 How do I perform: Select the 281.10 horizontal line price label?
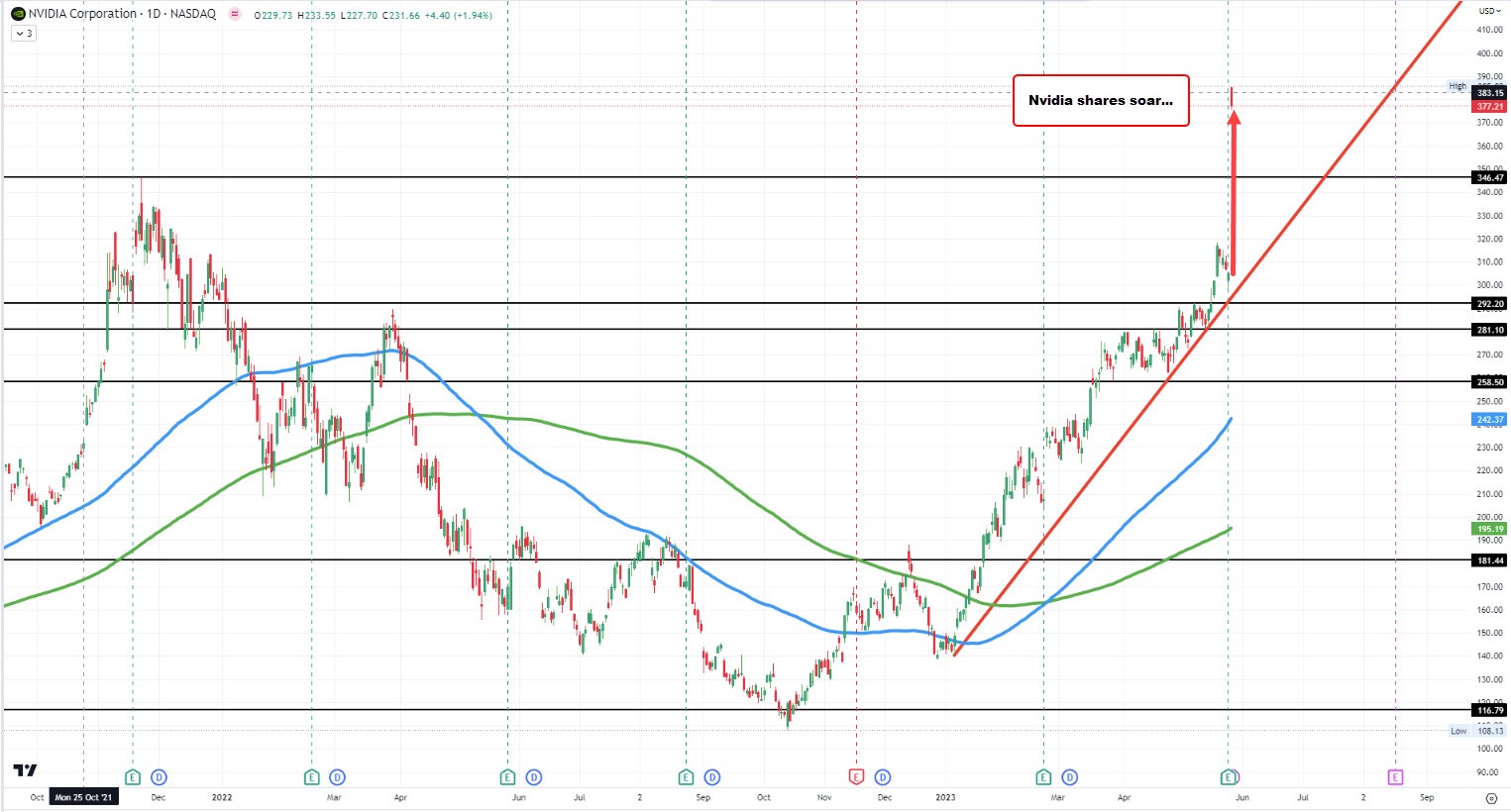[1490, 330]
